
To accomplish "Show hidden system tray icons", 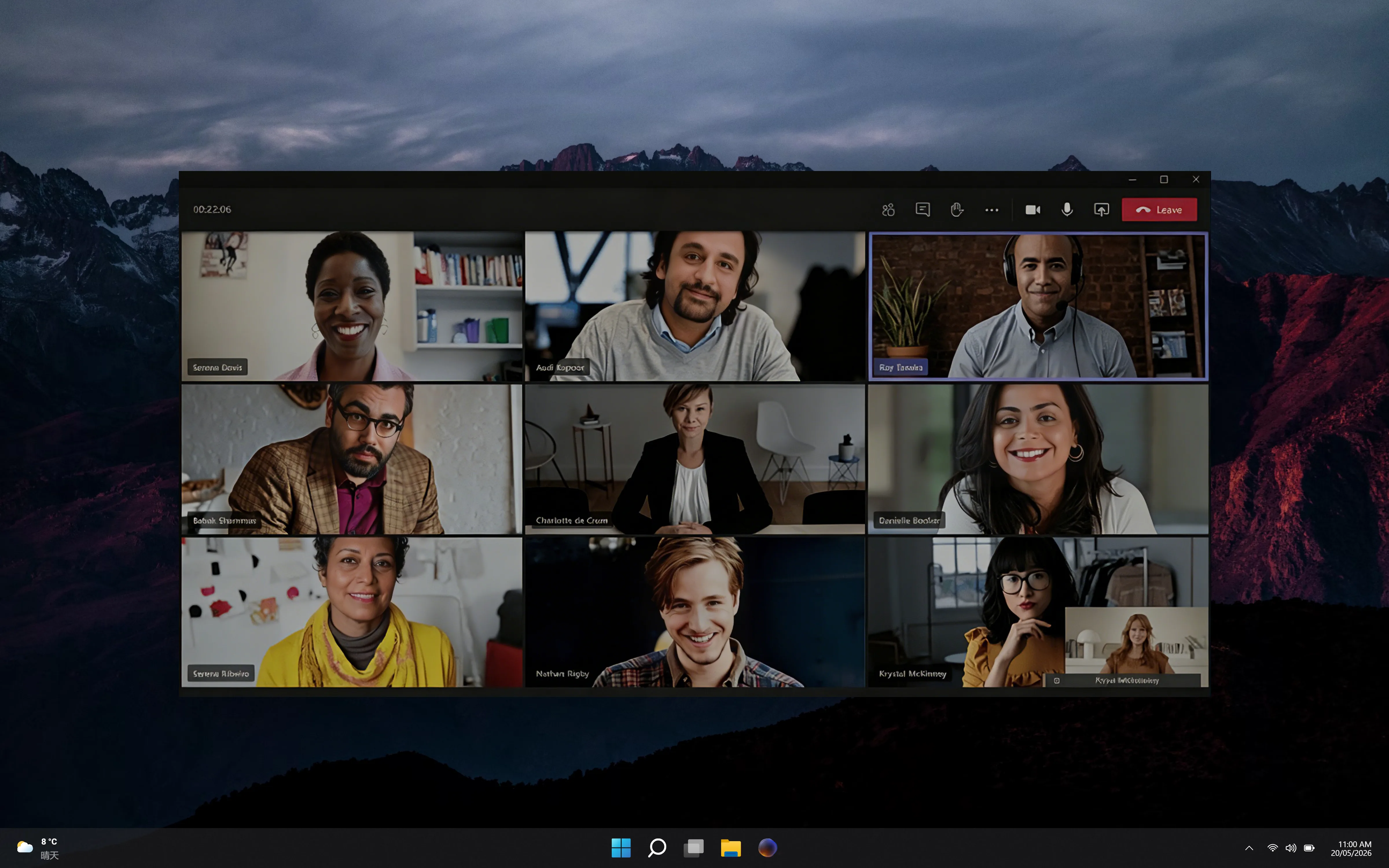I will point(1249,848).
